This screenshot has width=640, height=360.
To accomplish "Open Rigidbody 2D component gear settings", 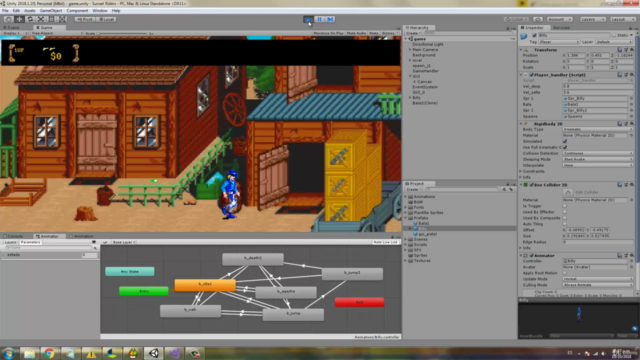I will point(632,123).
